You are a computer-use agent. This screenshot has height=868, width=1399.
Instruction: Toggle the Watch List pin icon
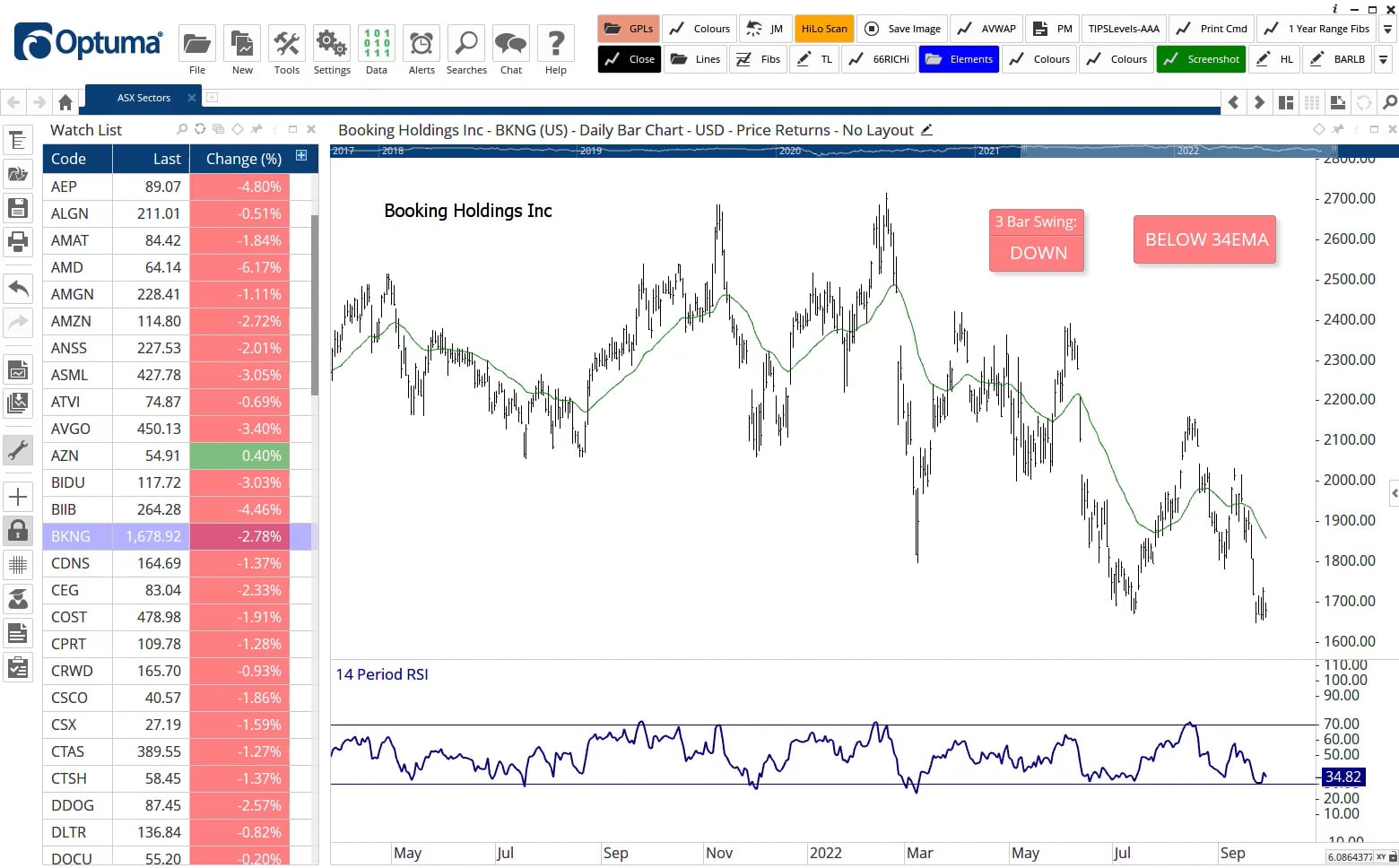tap(256, 129)
